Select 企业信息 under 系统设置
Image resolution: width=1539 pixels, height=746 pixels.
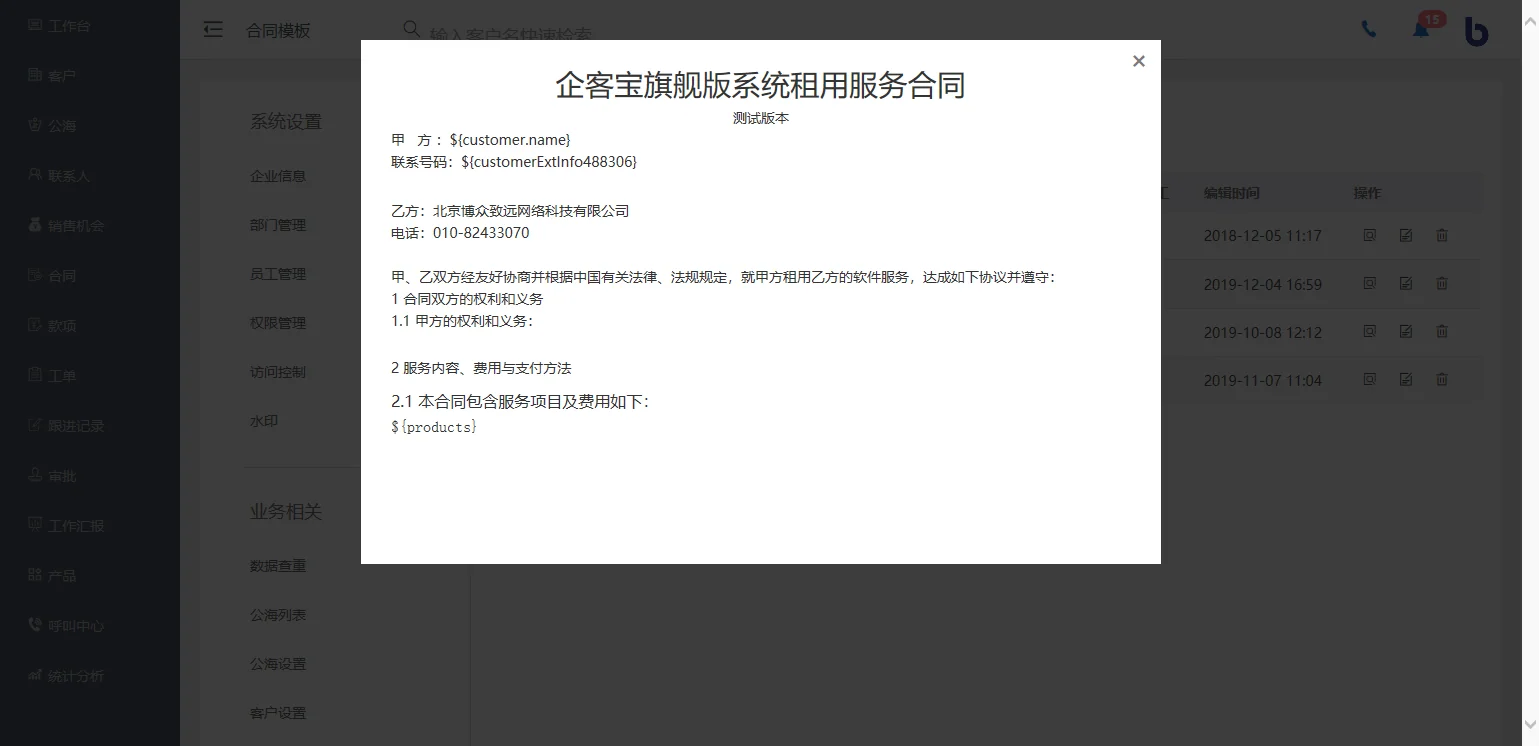[278, 176]
